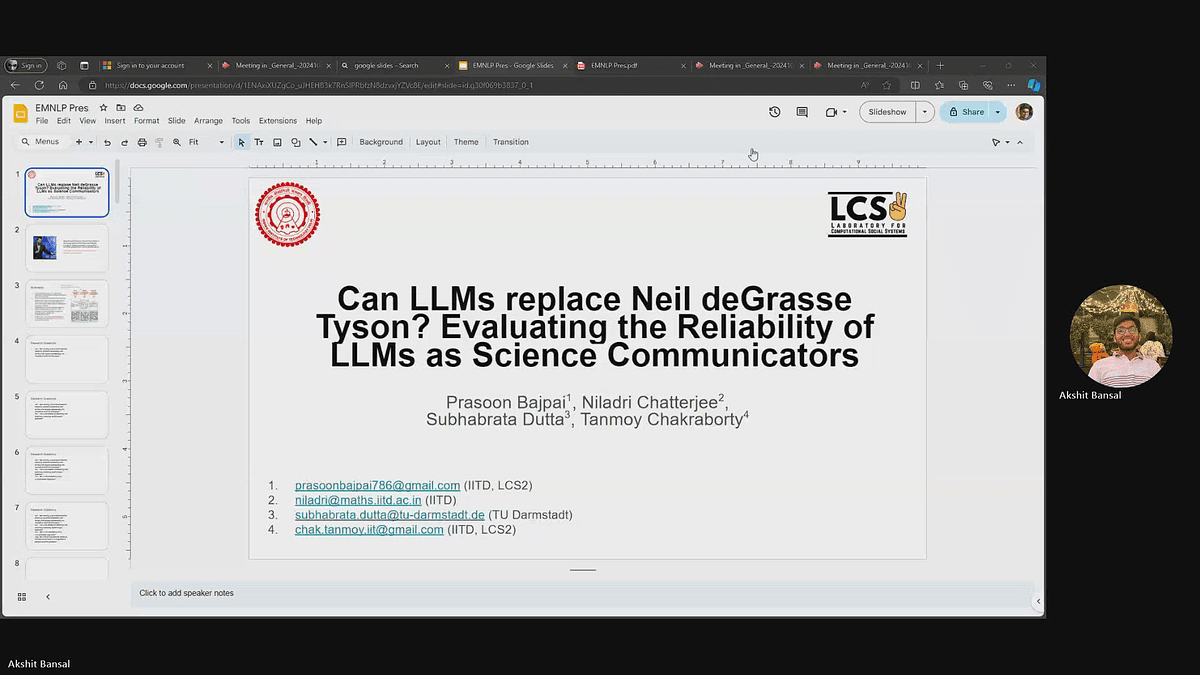
Task: Expand the Line tool dropdown arrow
Action: [x=325, y=142]
